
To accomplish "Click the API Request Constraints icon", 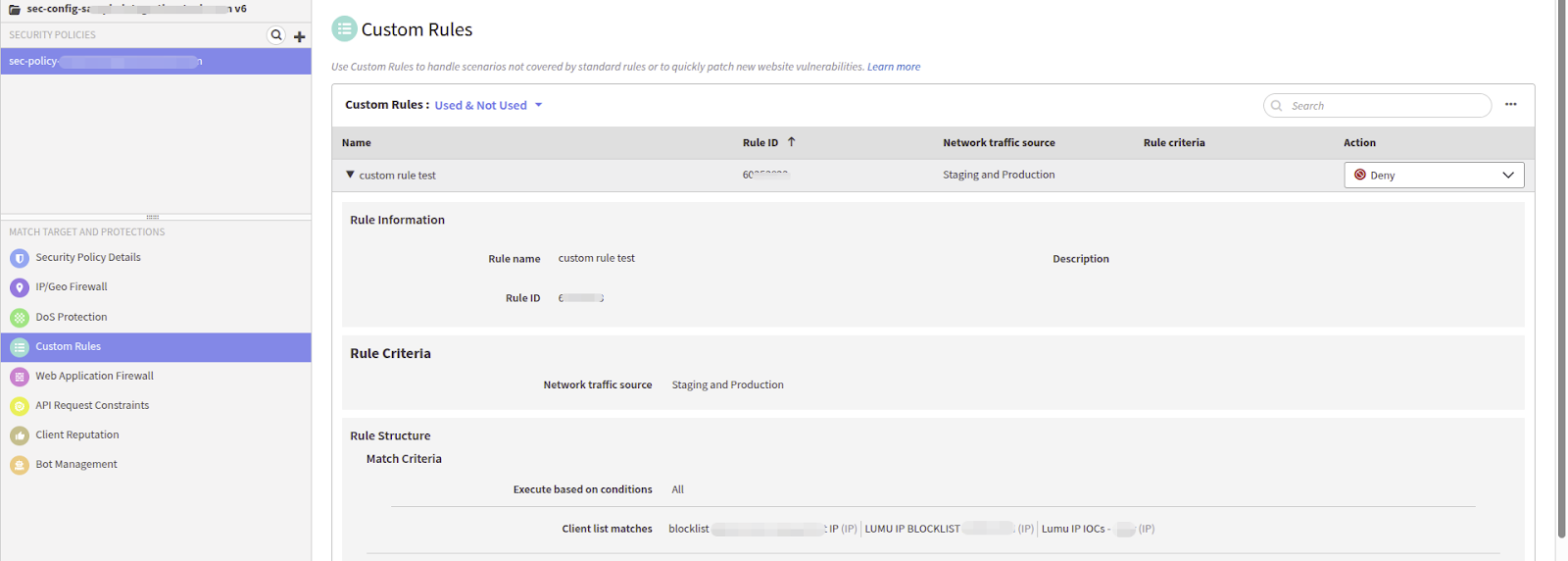I will click(20, 406).
